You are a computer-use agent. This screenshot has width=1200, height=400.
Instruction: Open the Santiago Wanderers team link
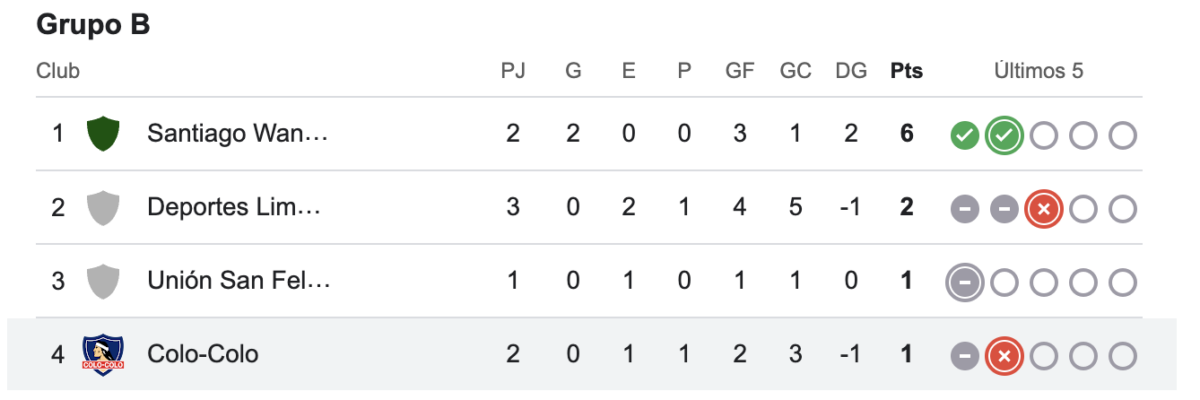[x=237, y=134]
